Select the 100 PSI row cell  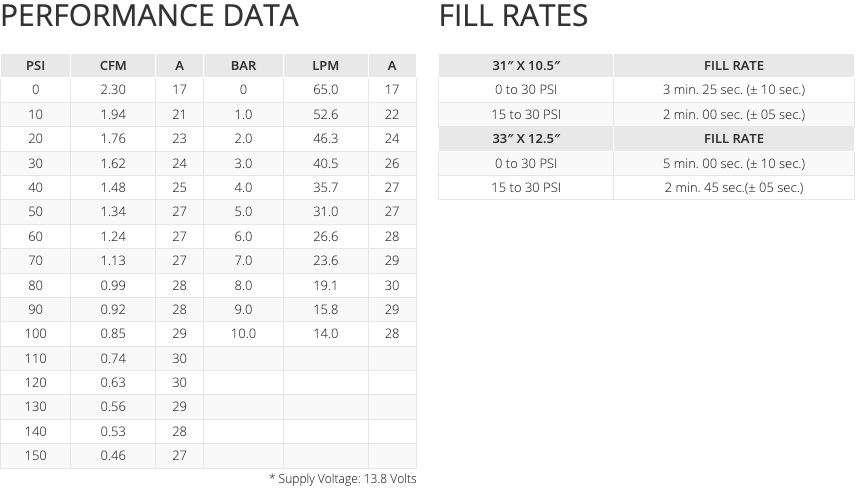point(36,334)
